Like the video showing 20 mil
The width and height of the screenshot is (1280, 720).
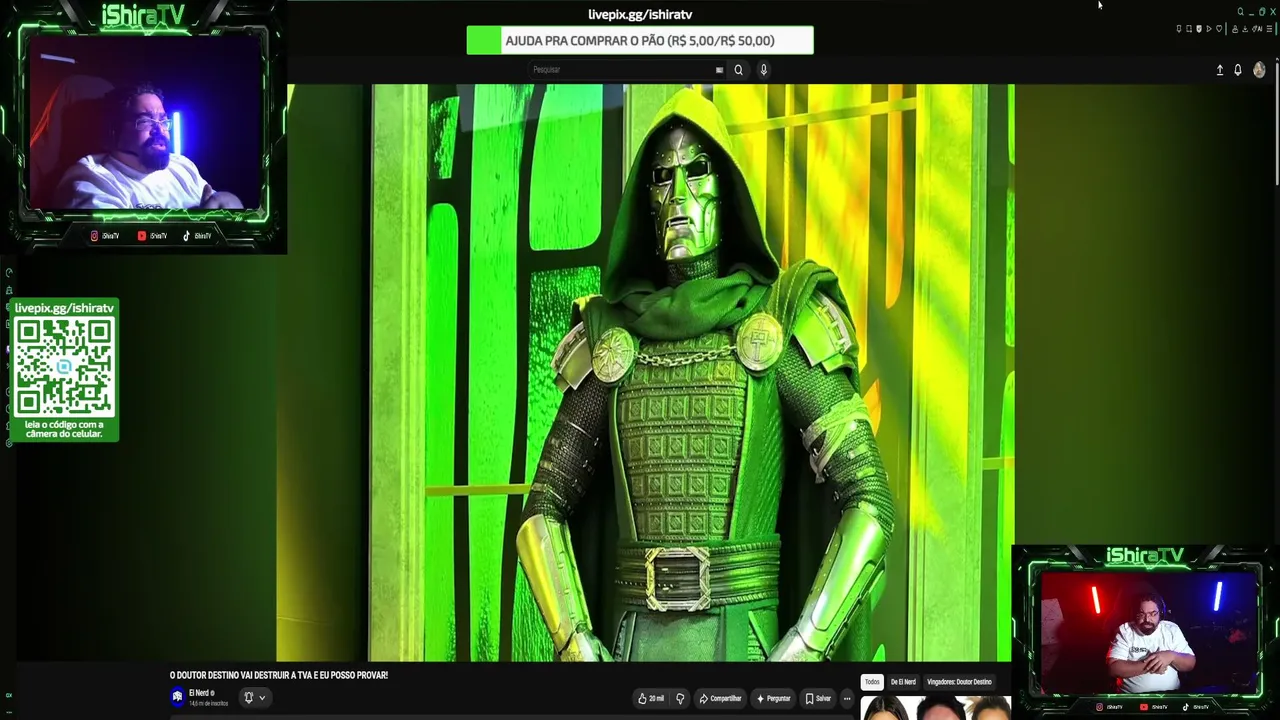[651, 698]
